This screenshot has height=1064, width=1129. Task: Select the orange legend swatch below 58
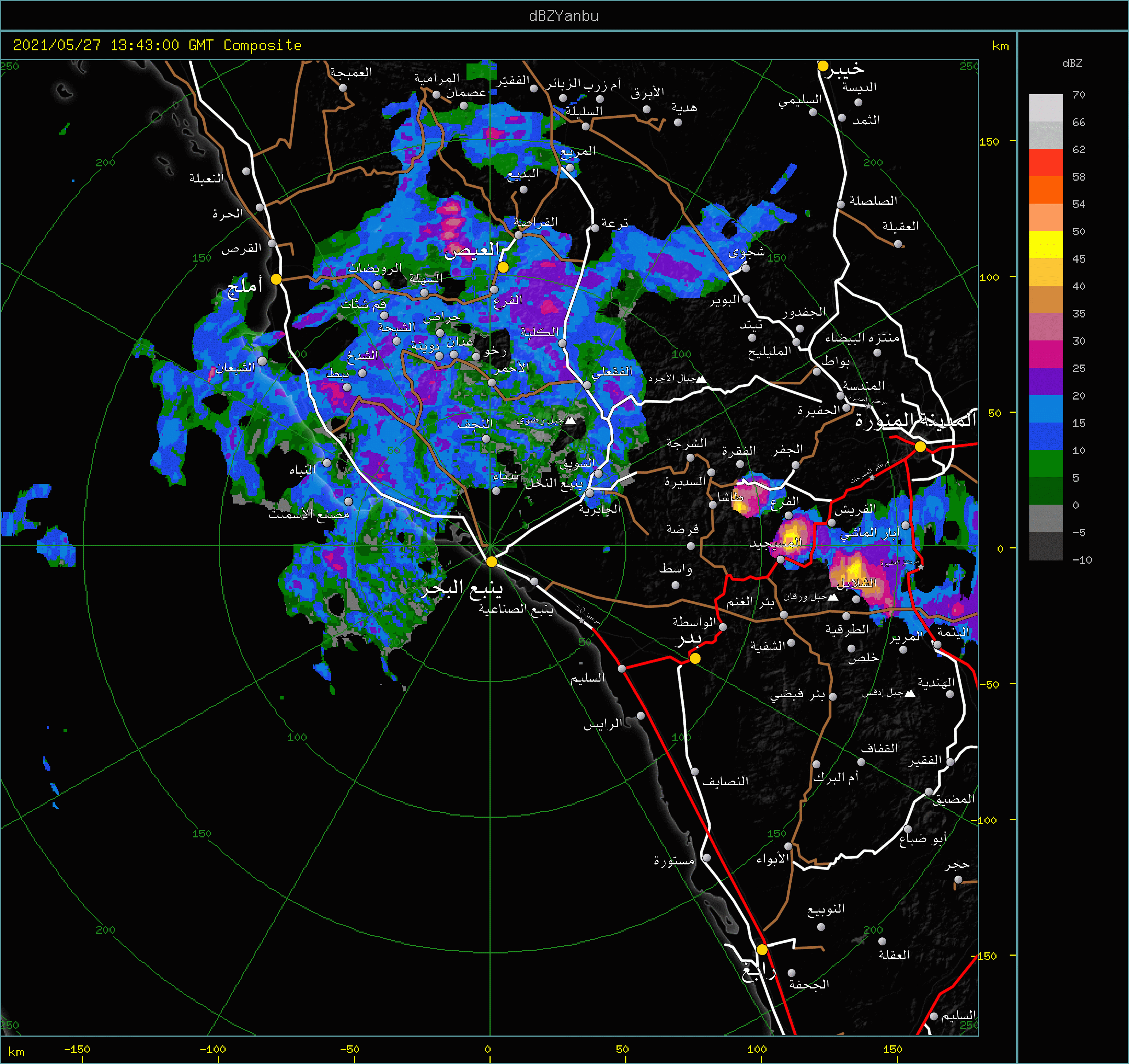(x=1046, y=190)
